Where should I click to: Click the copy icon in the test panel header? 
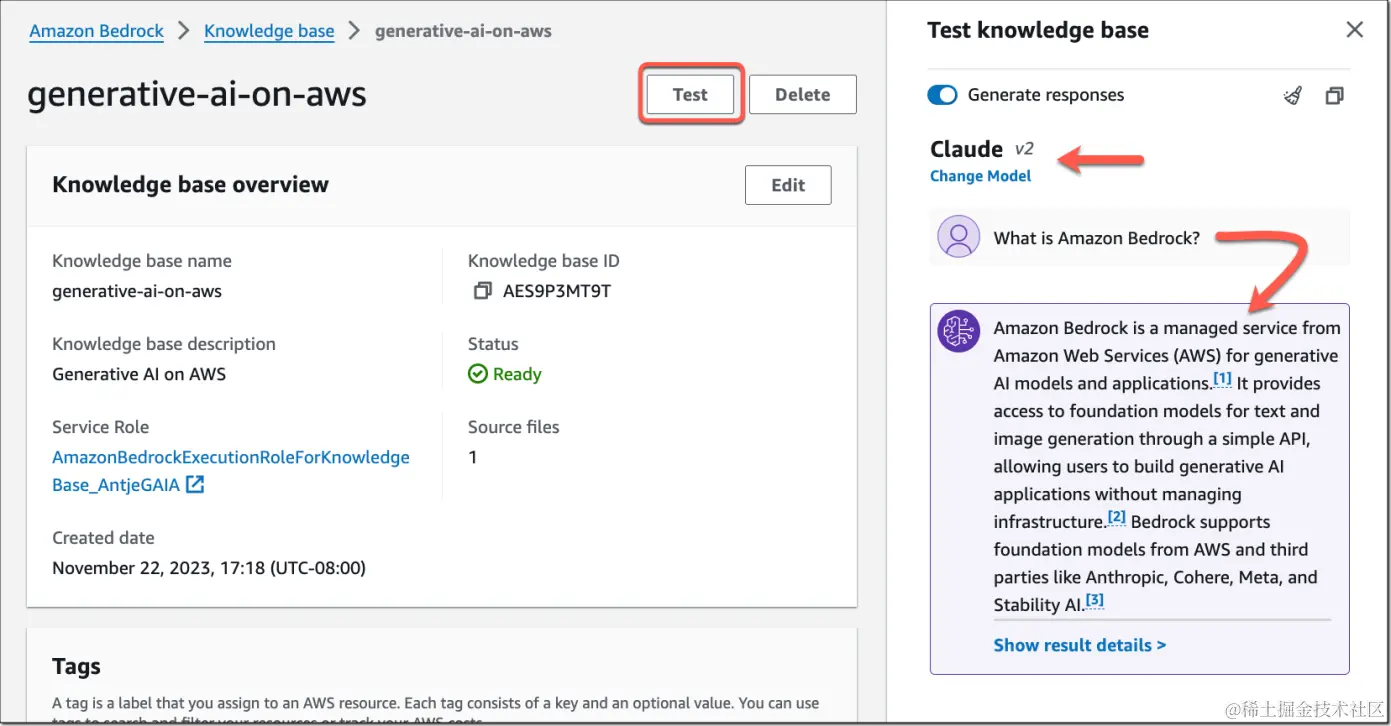coord(1334,96)
